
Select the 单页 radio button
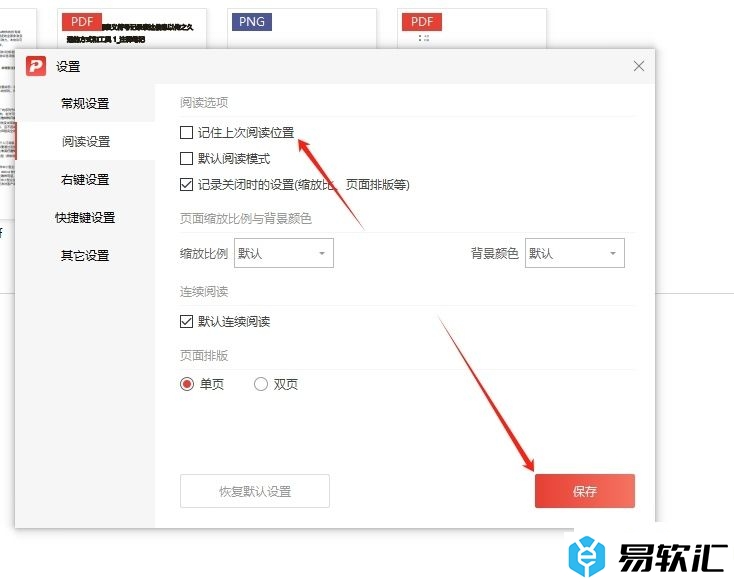coord(187,384)
